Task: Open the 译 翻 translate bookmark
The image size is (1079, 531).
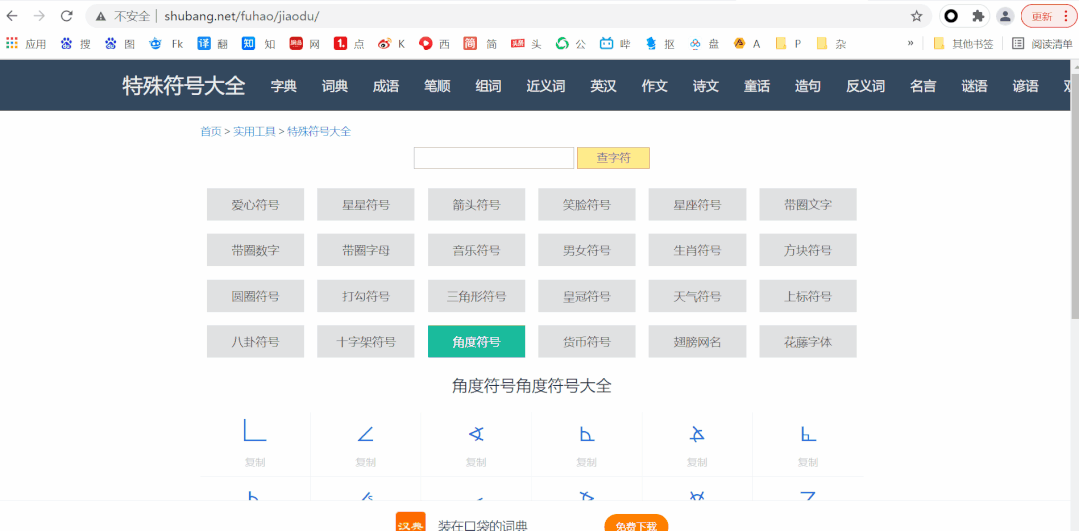Action: click(212, 44)
